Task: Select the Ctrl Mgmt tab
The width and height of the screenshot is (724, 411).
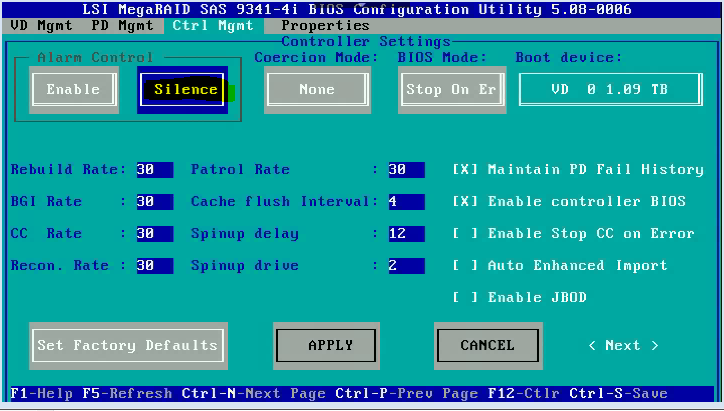Action: (213, 25)
